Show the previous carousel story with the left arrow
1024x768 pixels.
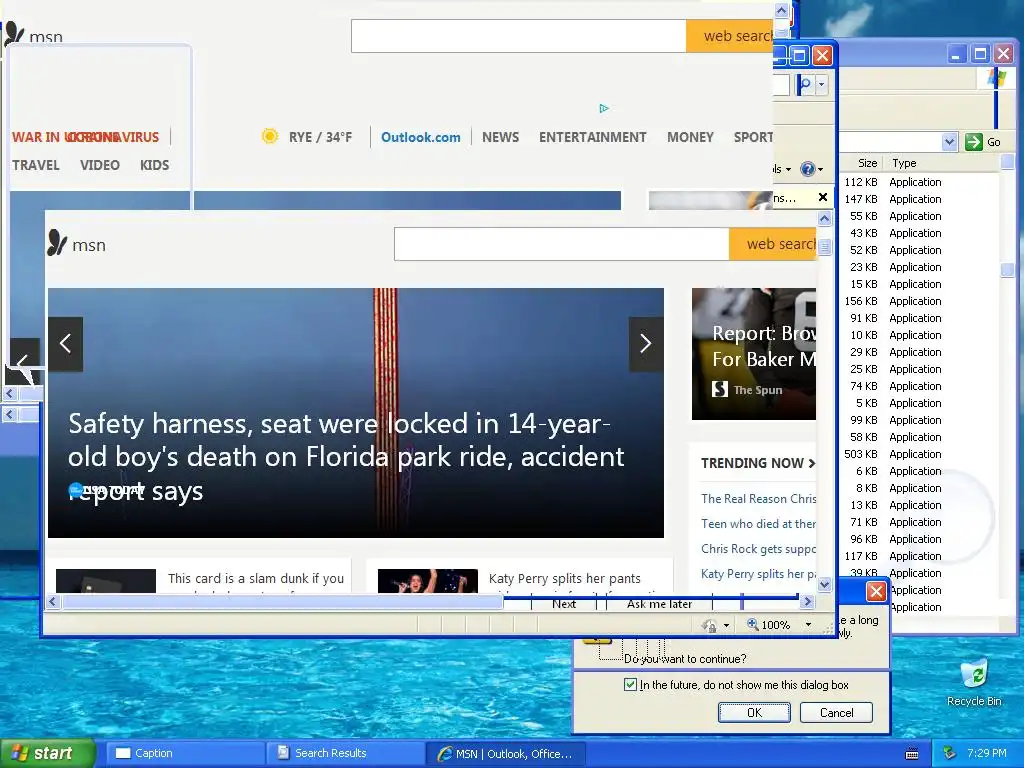coord(65,344)
